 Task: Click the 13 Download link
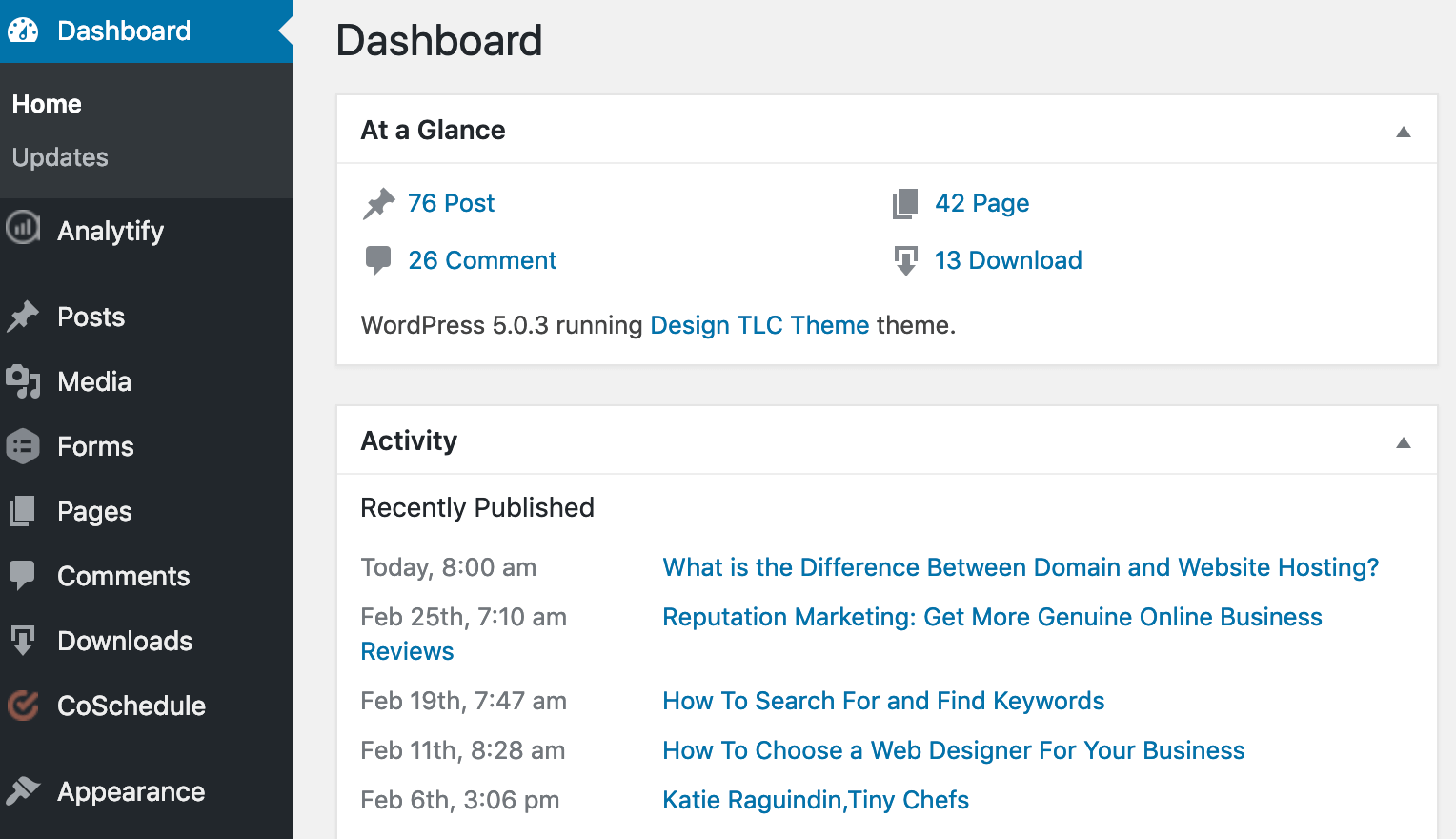pos(1008,259)
